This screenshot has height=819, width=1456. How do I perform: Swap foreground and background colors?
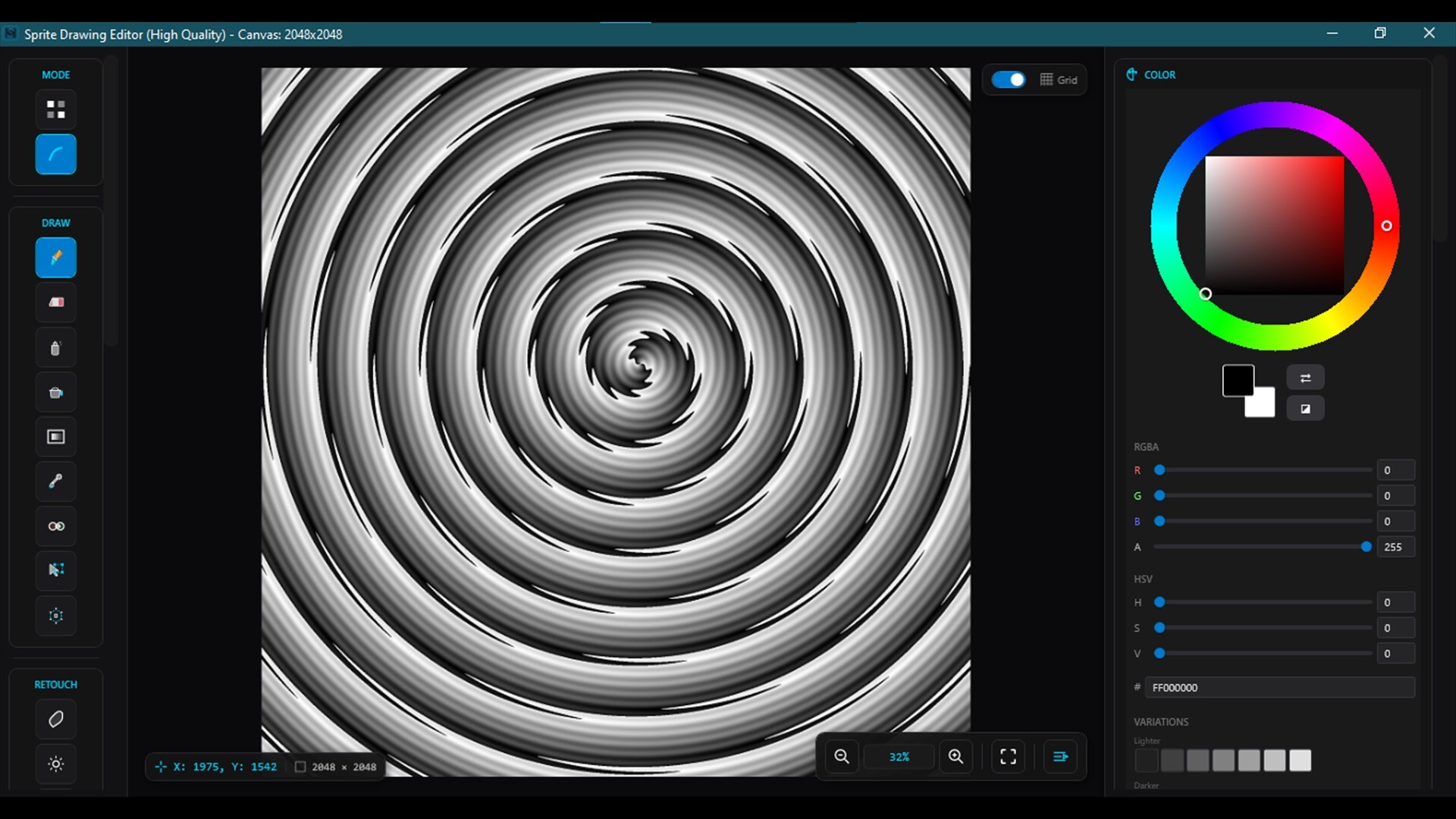point(1305,378)
